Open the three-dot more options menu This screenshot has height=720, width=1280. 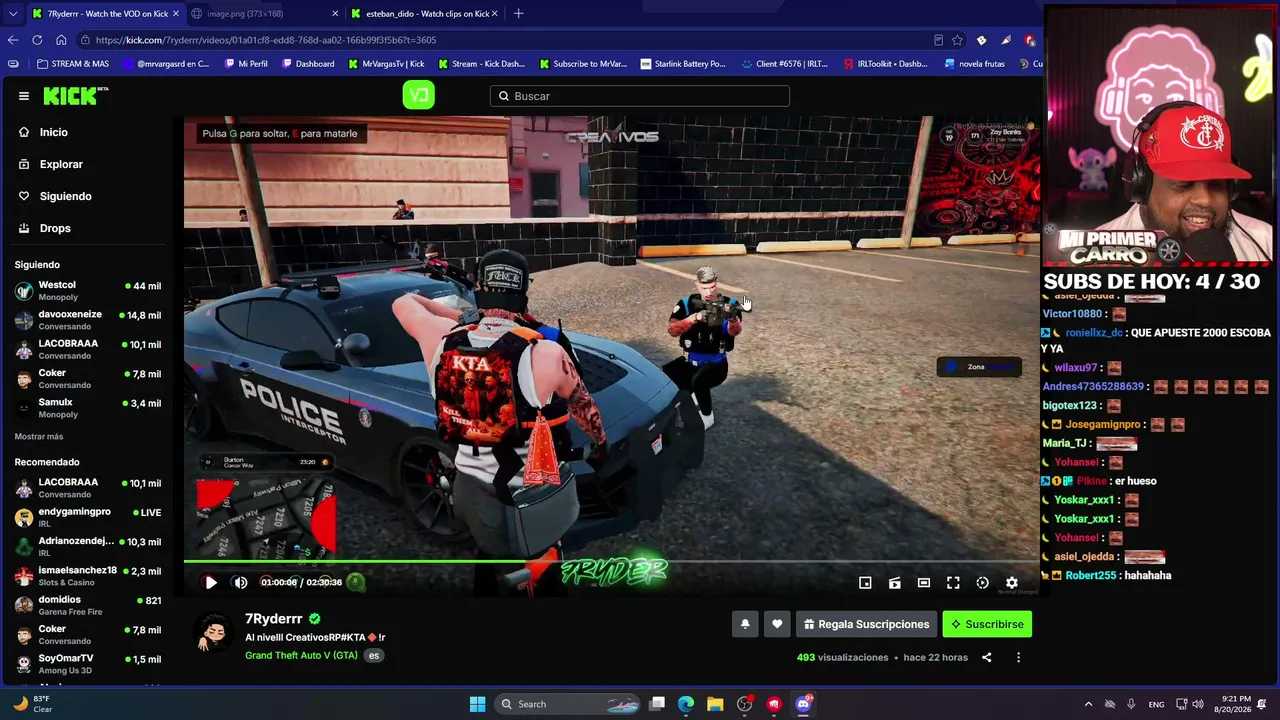click(x=1018, y=657)
